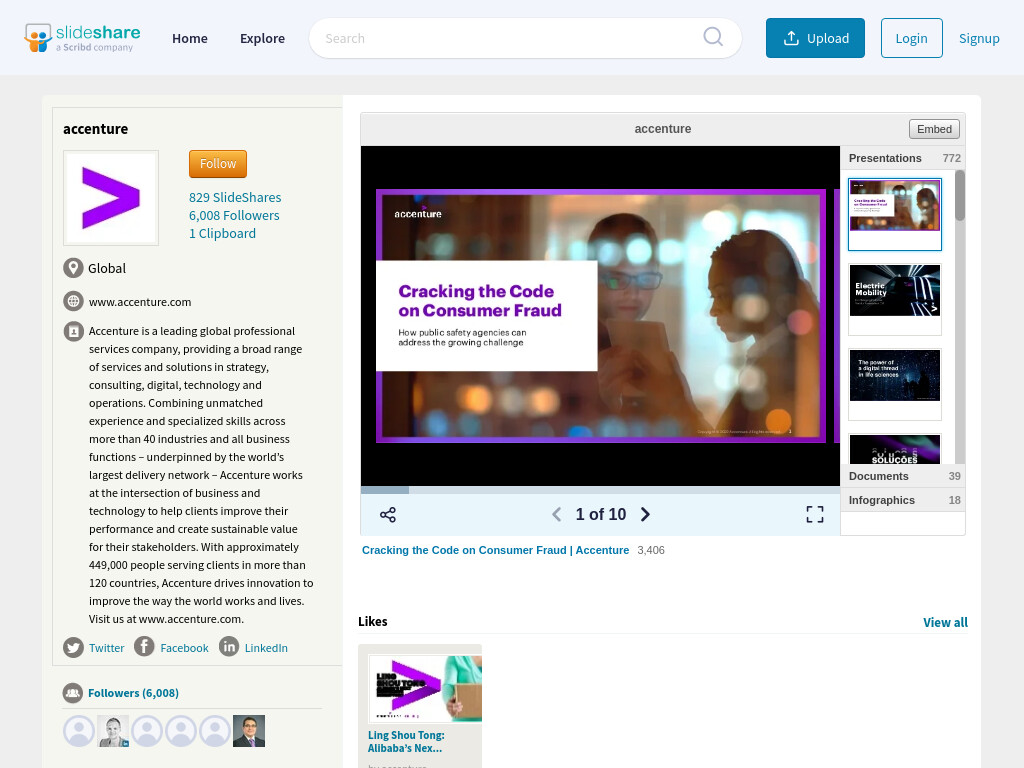Image resolution: width=1024 pixels, height=768 pixels.
Task: Open the Explore menu item
Action: click(x=263, y=39)
